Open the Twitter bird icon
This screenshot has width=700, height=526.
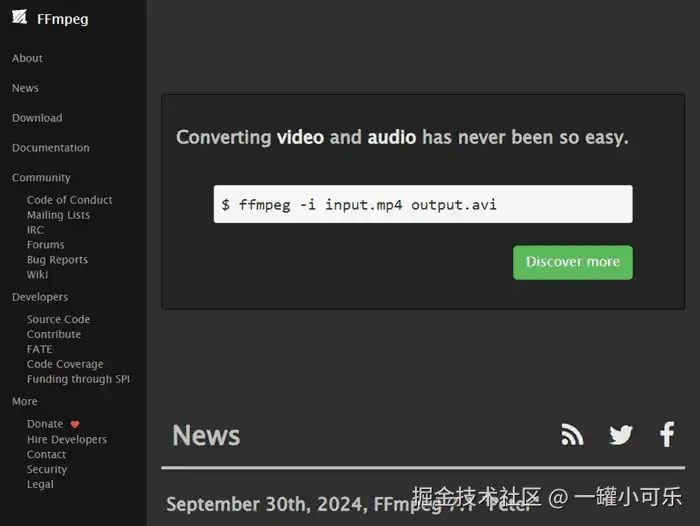tap(621, 434)
